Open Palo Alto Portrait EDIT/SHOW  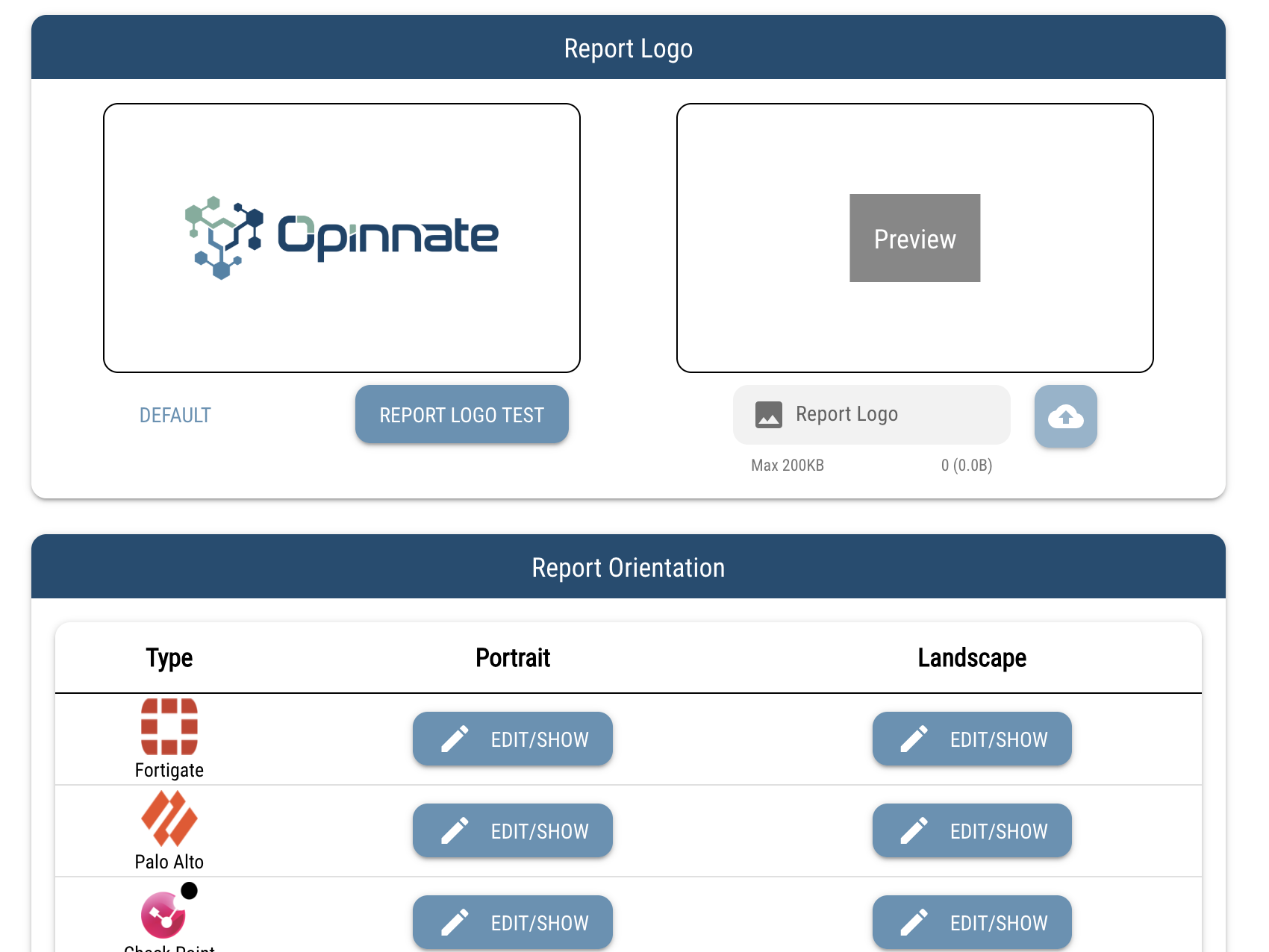[513, 830]
